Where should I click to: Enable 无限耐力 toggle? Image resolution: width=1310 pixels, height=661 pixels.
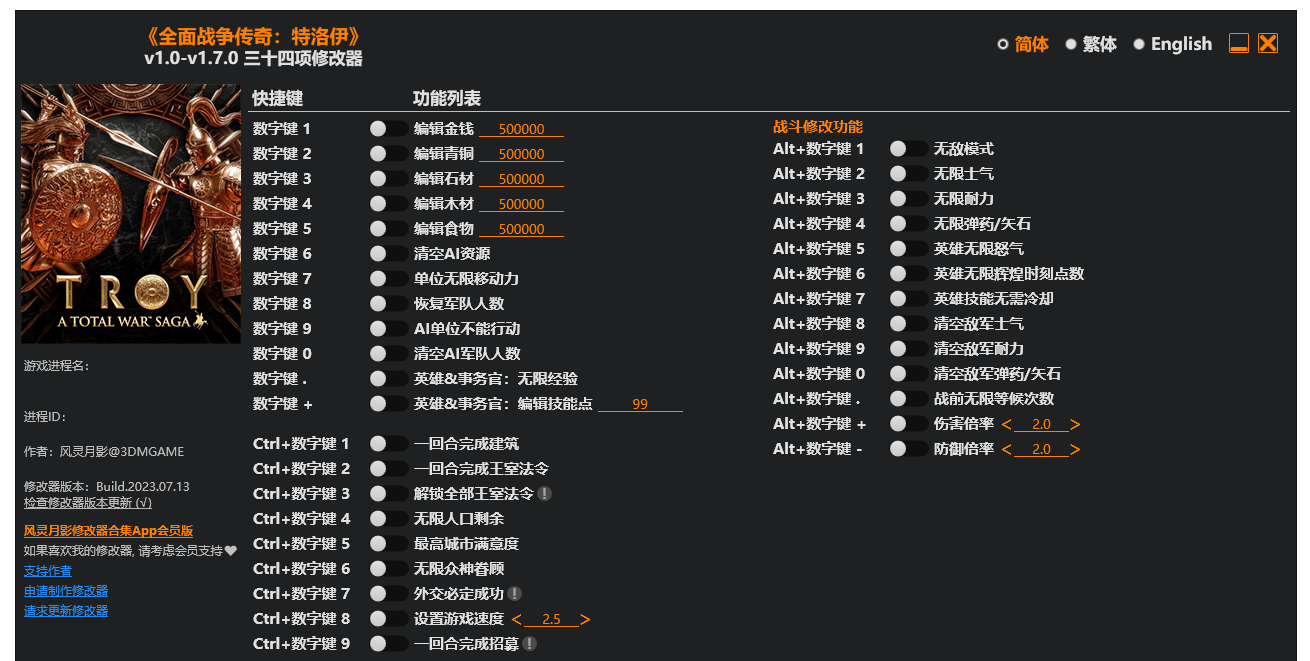point(908,199)
